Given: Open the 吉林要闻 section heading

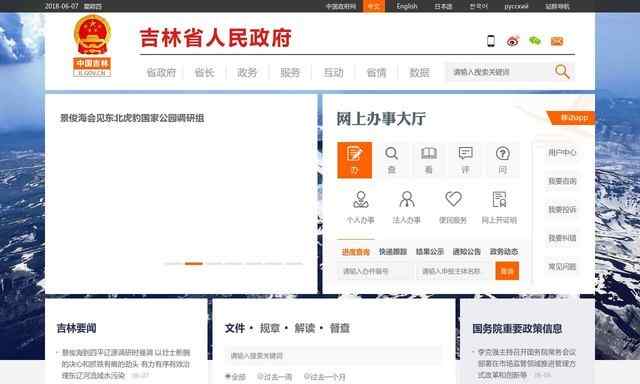Looking at the screenshot, I should coord(76,328).
